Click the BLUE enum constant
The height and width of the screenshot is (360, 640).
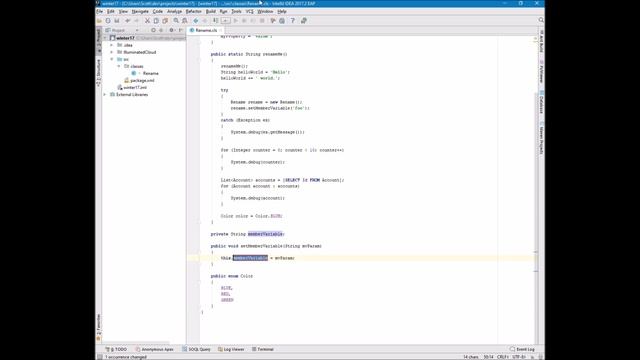(226, 288)
